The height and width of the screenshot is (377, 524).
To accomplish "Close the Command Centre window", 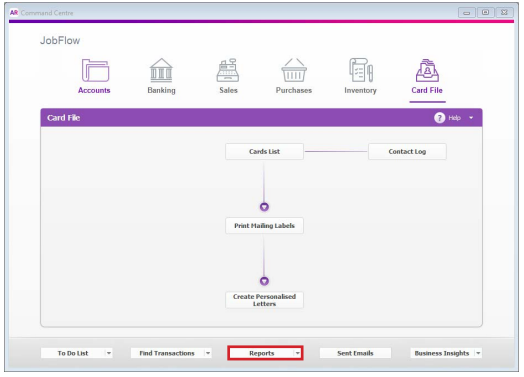I will [x=505, y=13].
